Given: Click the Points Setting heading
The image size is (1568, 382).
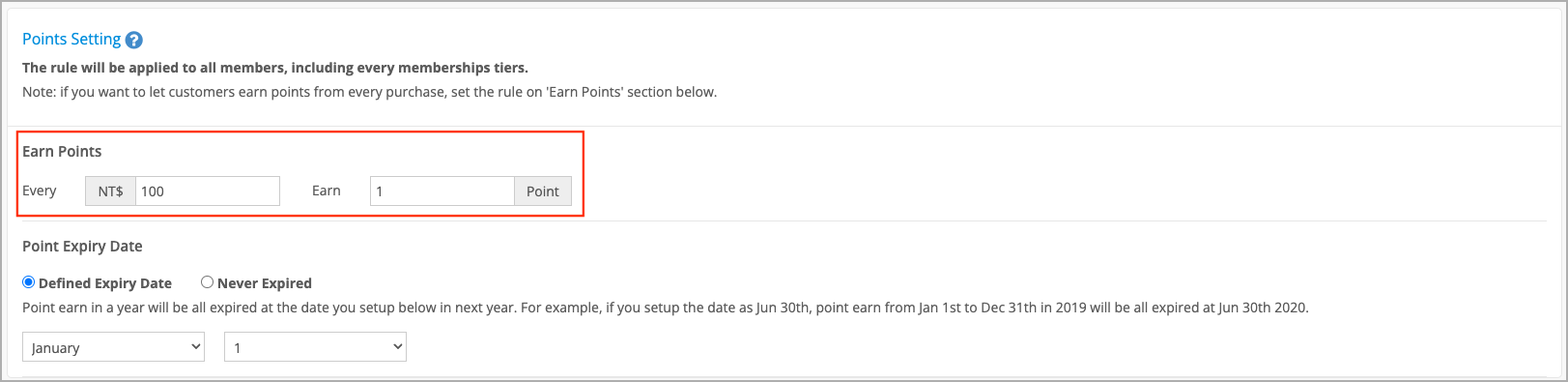Looking at the screenshot, I should click(x=71, y=39).
